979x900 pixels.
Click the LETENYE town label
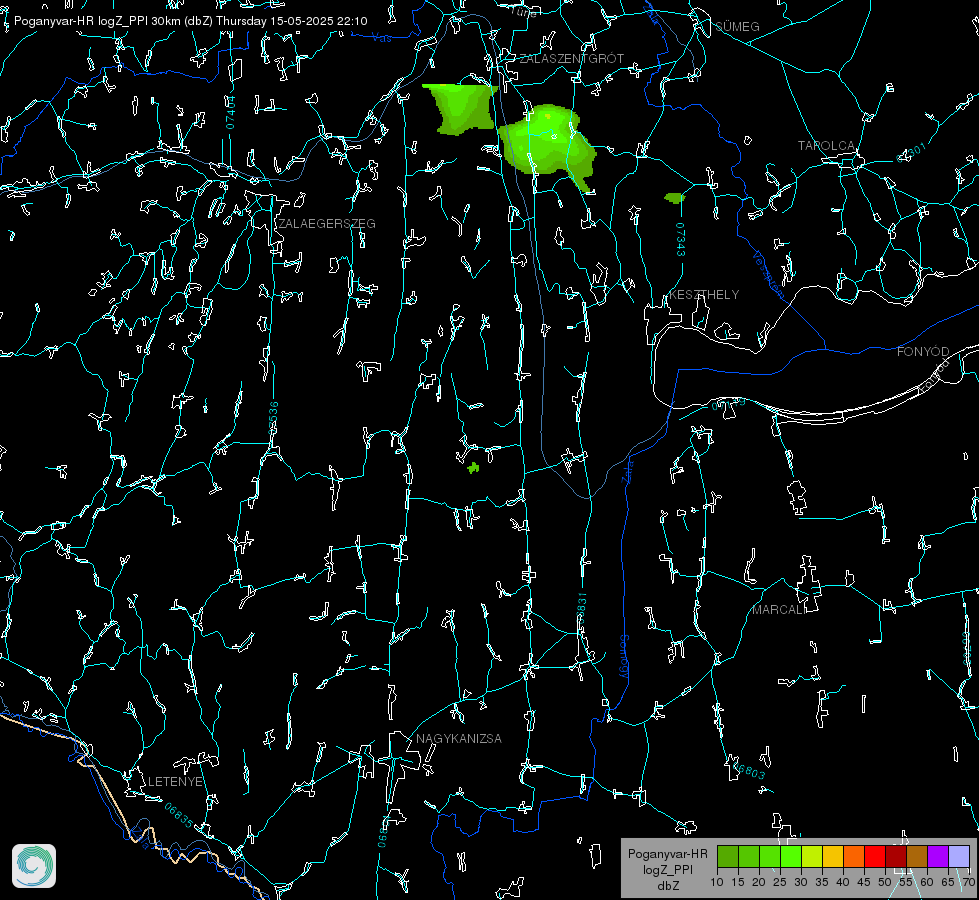pos(175,781)
